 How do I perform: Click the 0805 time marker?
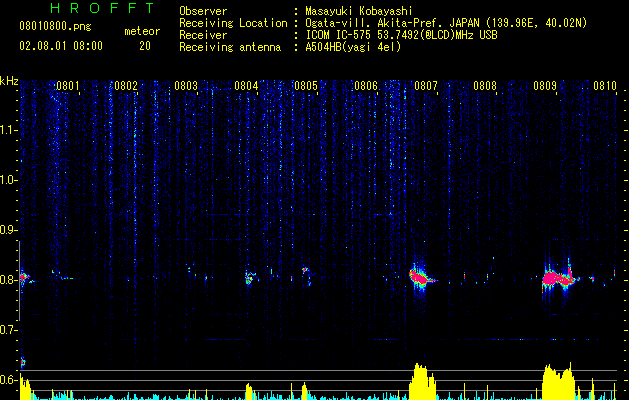click(x=306, y=86)
